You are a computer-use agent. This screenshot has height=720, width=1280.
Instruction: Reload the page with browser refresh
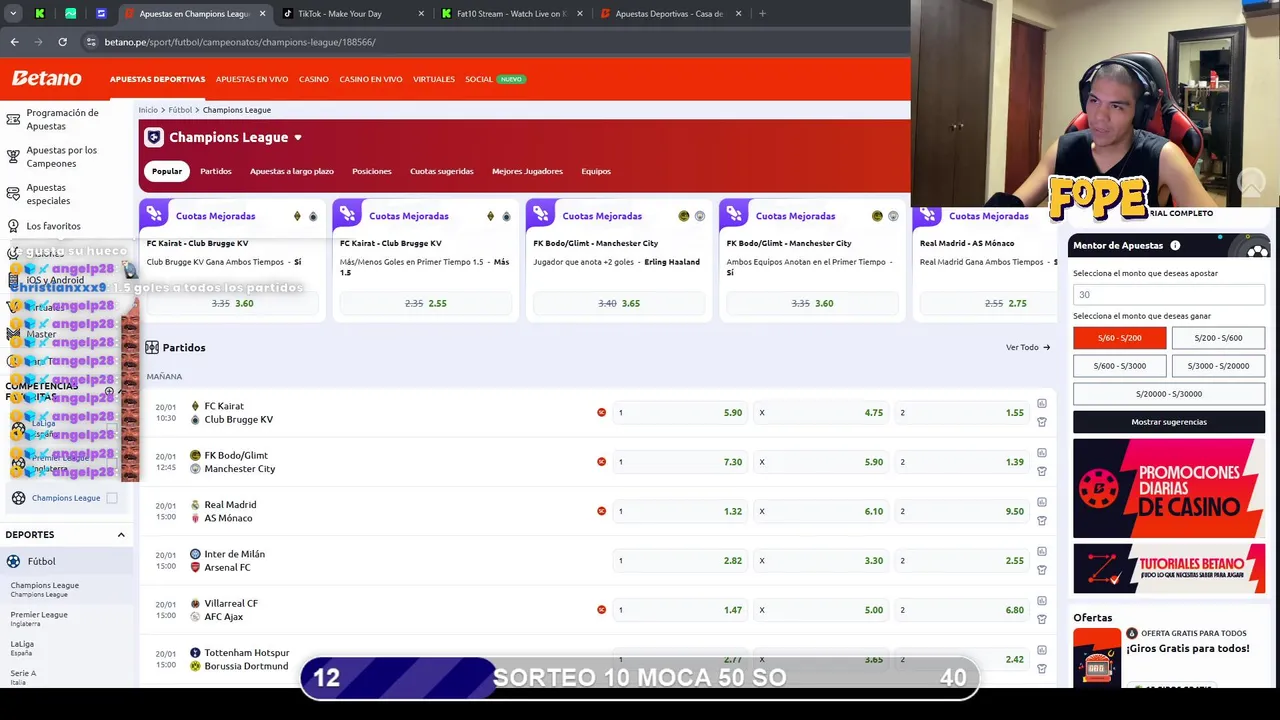62,42
